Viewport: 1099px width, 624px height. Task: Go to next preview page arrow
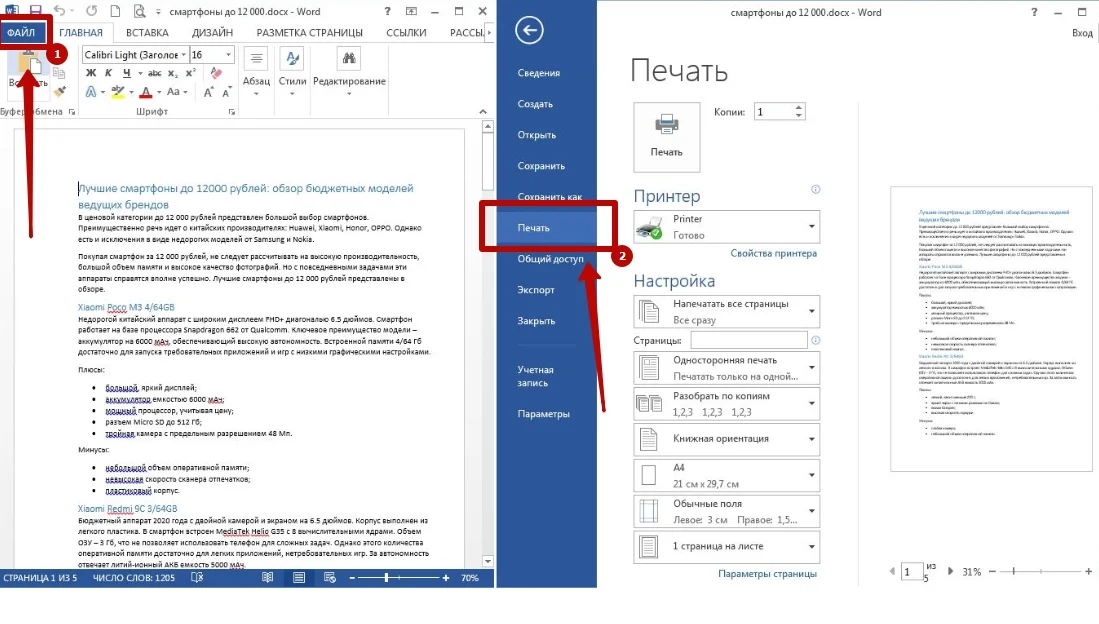click(x=950, y=571)
